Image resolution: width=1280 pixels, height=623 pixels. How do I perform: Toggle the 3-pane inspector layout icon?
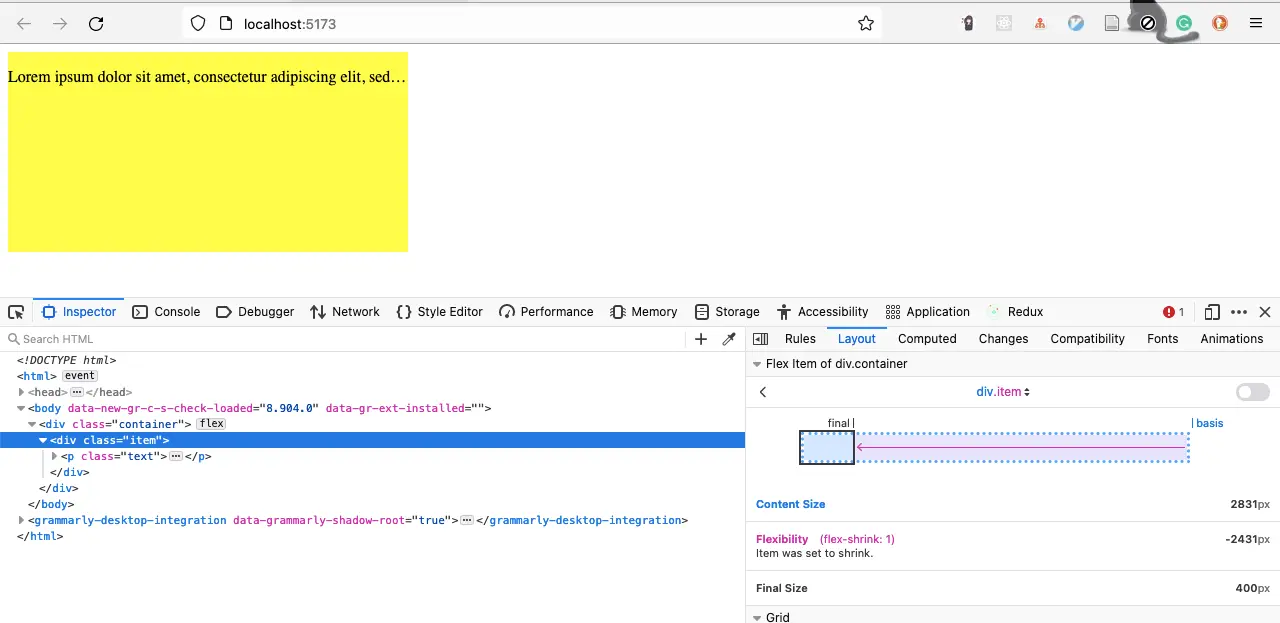(x=760, y=339)
